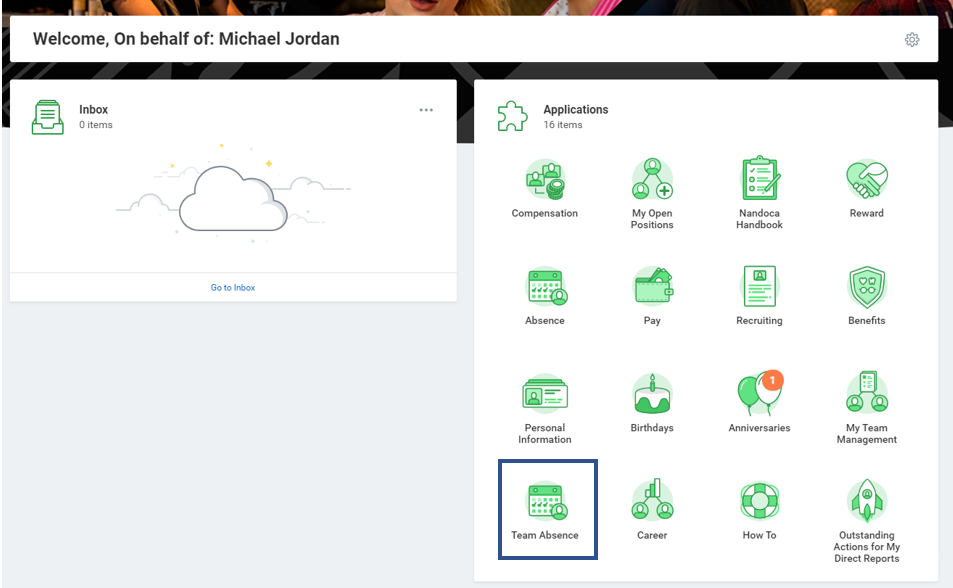
Task: Open the Pay wallet icon
Action: click(x=652, y=287)
